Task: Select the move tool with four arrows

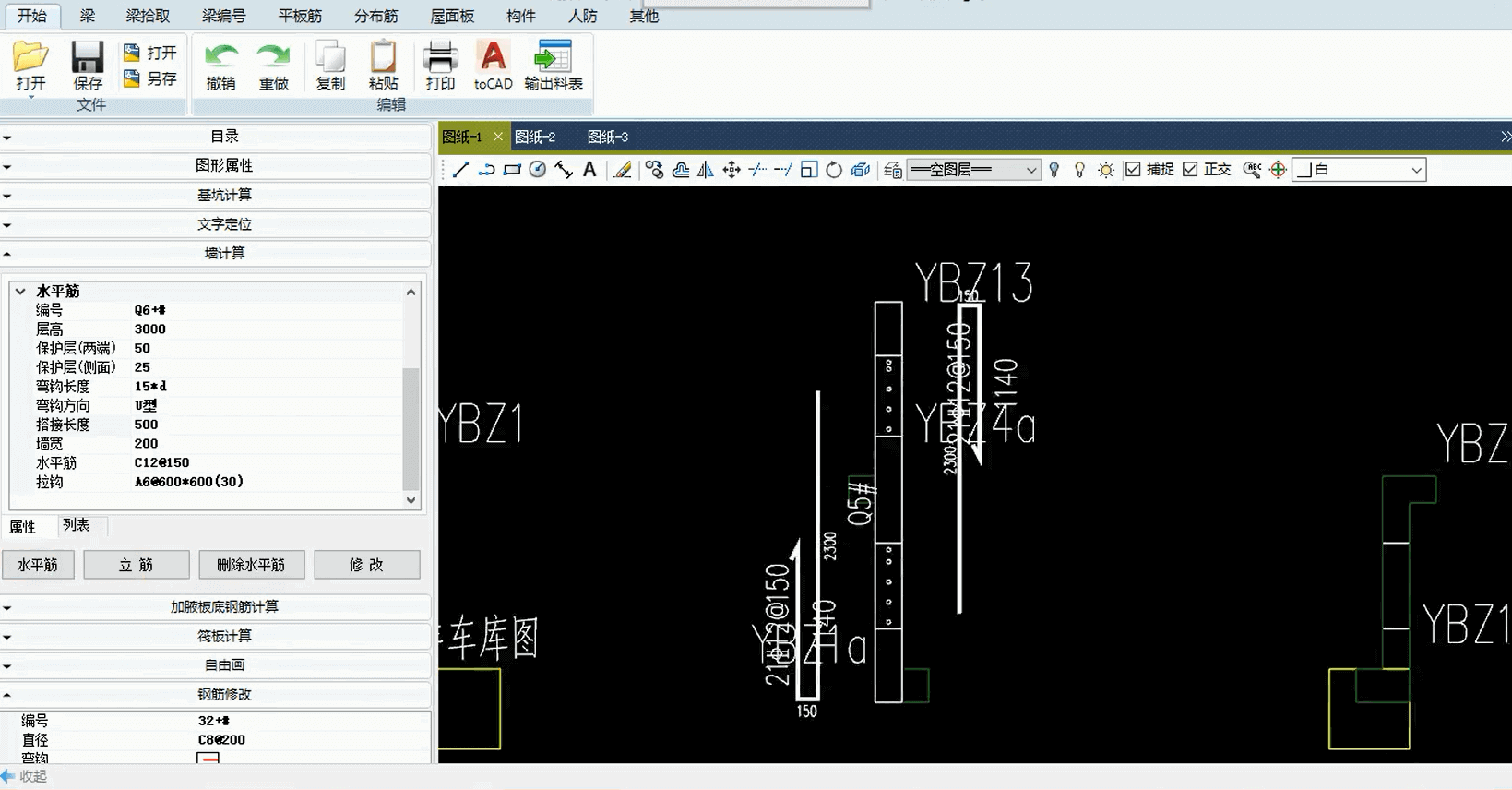Action: [732, 170]
